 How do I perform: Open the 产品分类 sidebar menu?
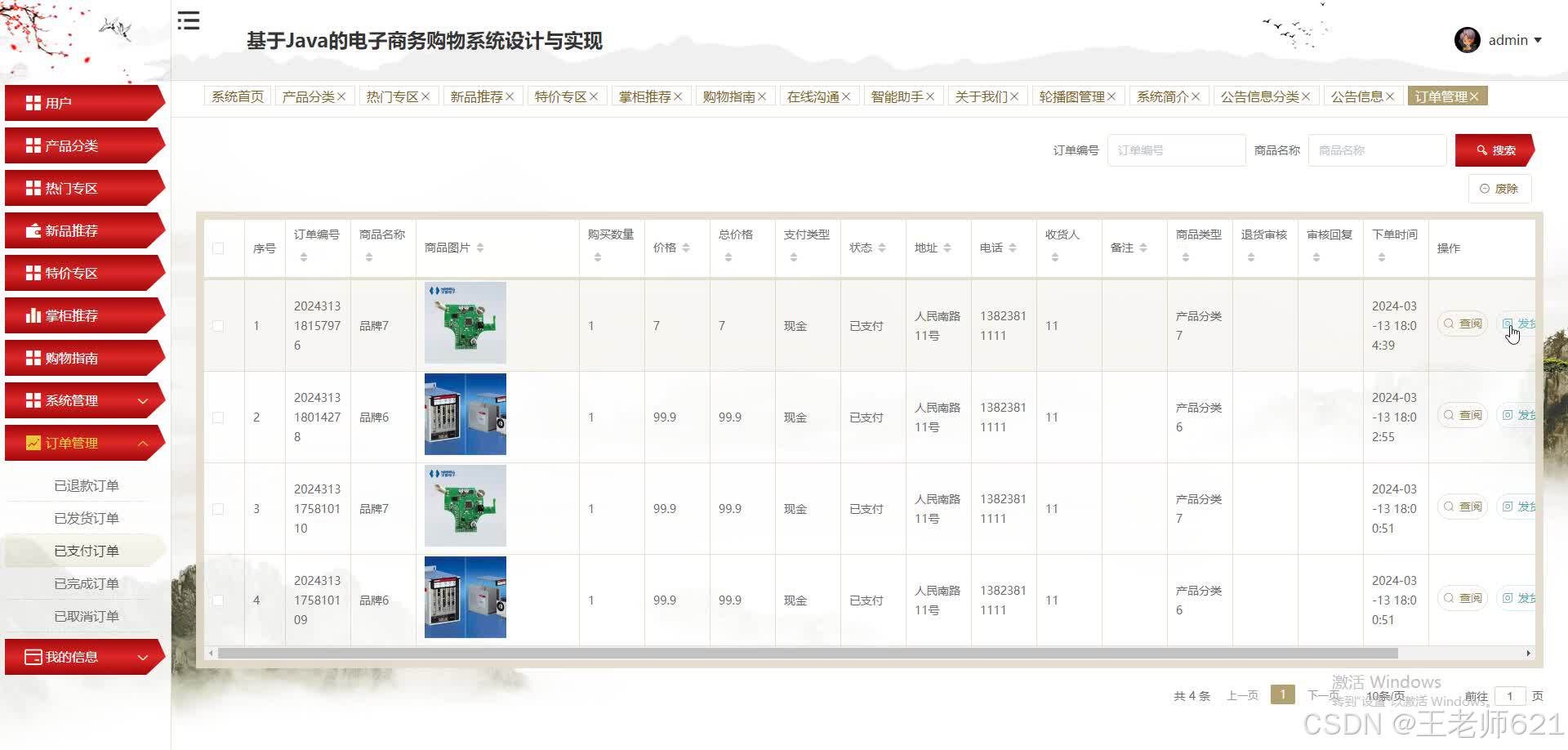point(85,145)
